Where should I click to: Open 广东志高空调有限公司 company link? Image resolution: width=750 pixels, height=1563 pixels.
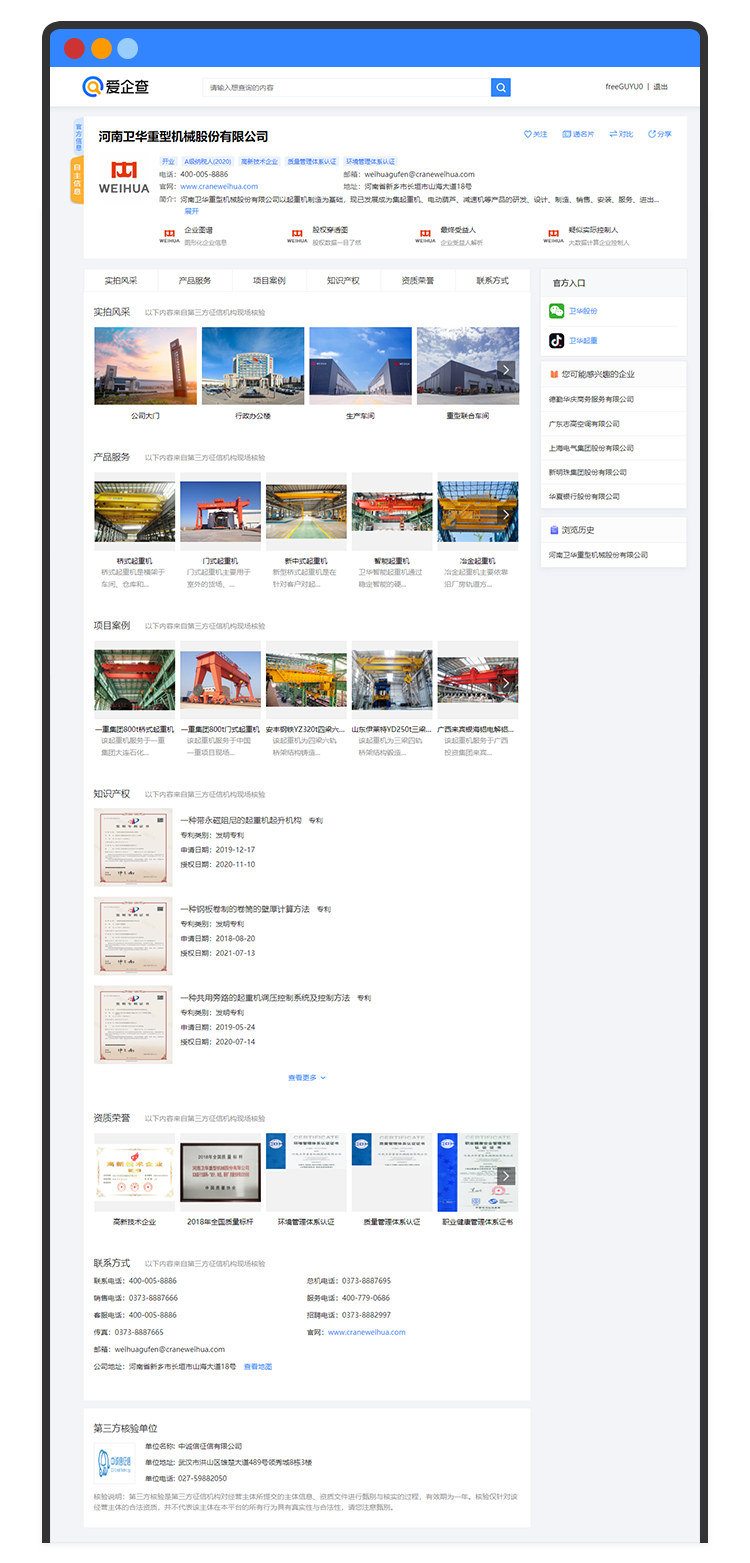tap(584, 424)
